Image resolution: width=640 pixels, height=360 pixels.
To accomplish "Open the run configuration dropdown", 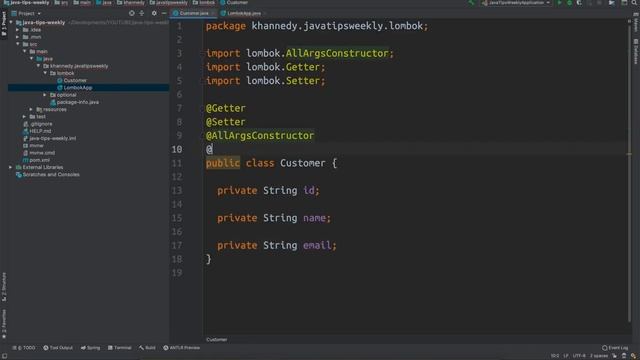I will (x=516, y=2).
